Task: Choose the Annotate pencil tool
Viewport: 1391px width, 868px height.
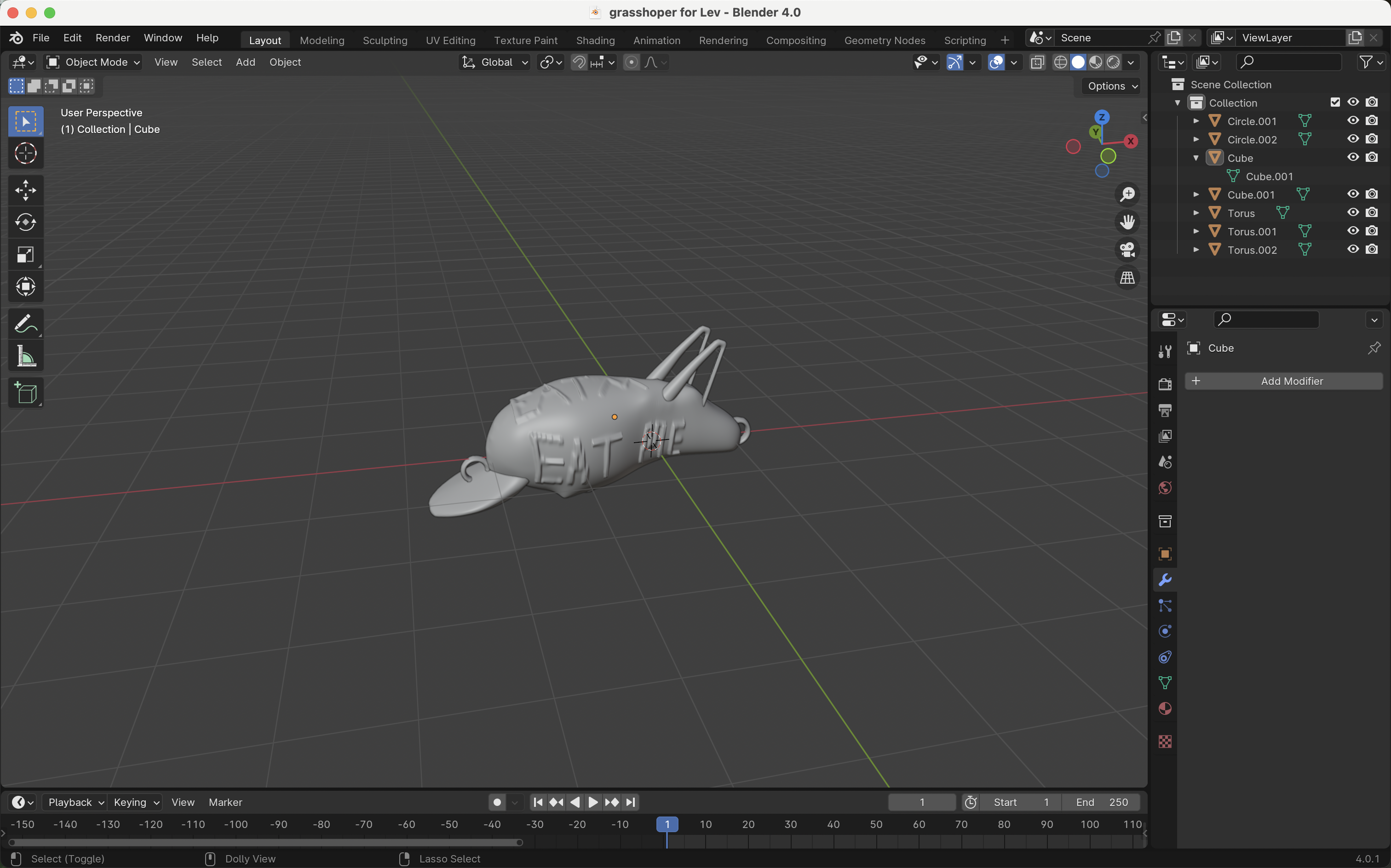Action: tap(26, 325)
